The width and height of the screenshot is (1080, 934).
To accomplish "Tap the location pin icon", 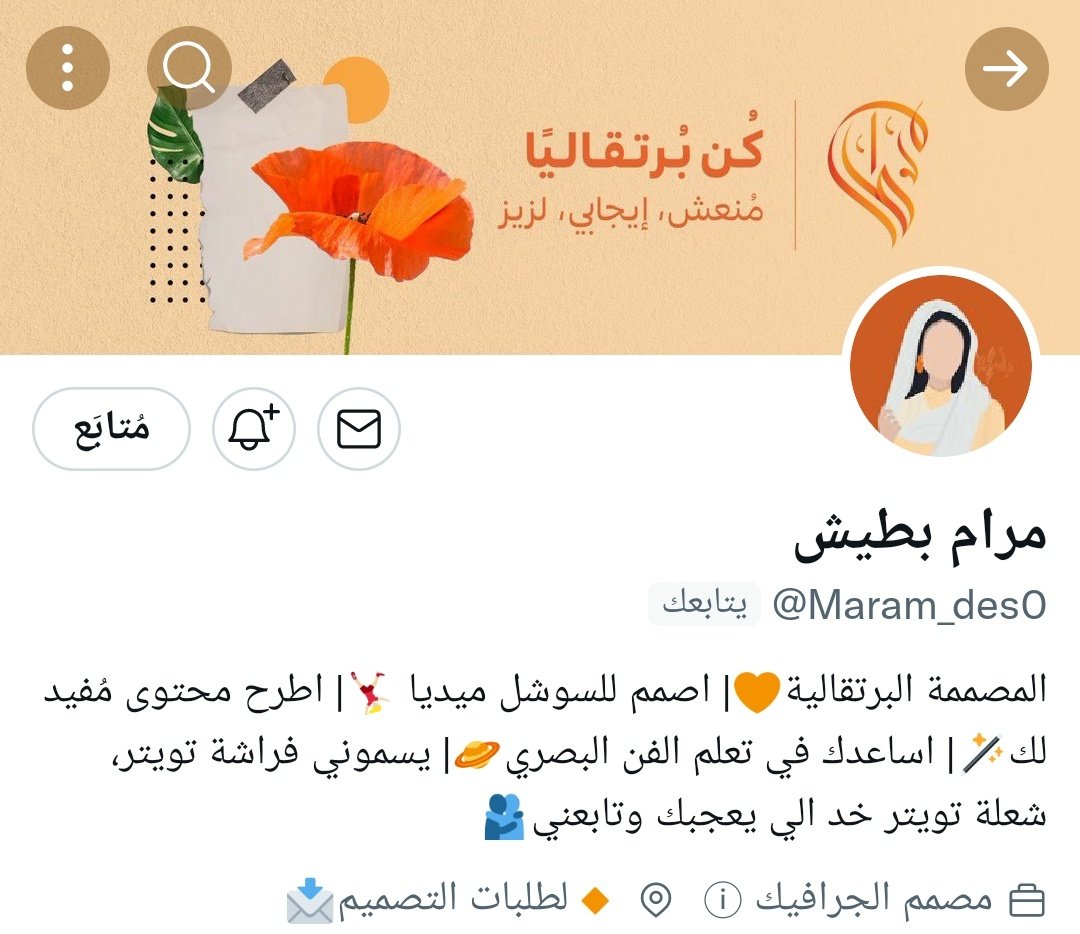I will [656, 900].
